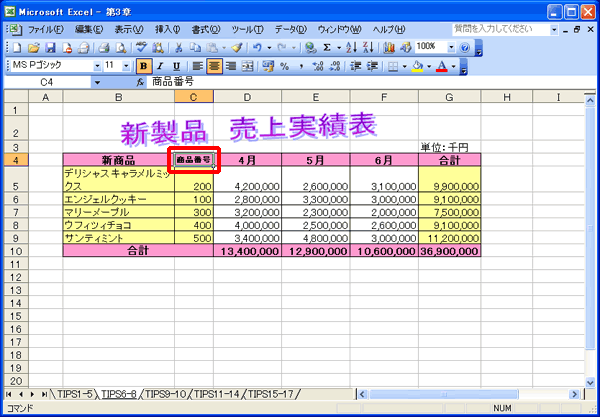Go to last sheet tab navigation button

(x=44, y=394)
